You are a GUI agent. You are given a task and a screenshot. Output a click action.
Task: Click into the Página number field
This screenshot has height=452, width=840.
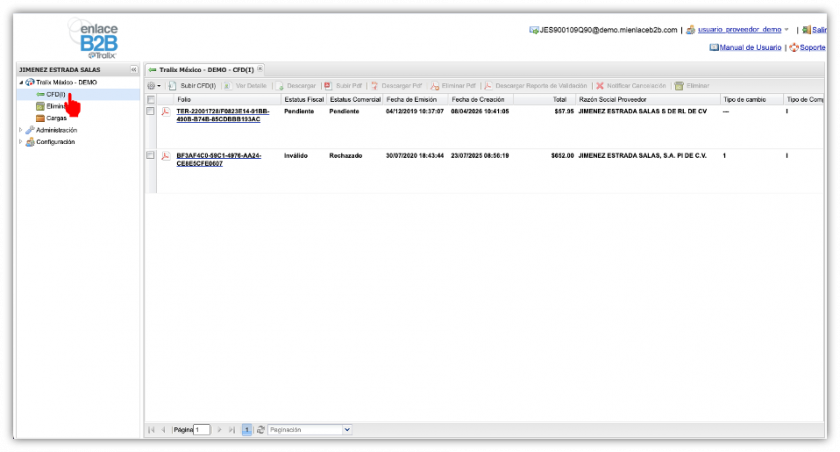[x=202, y=429]
